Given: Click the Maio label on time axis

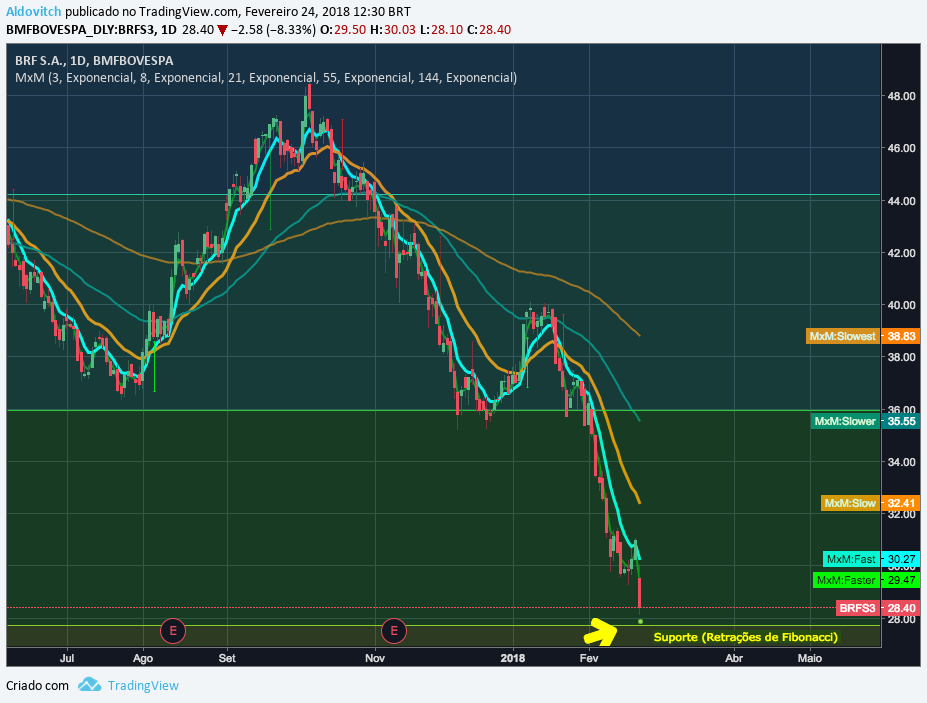Looking at the screenshot, I should pos(809,657).
